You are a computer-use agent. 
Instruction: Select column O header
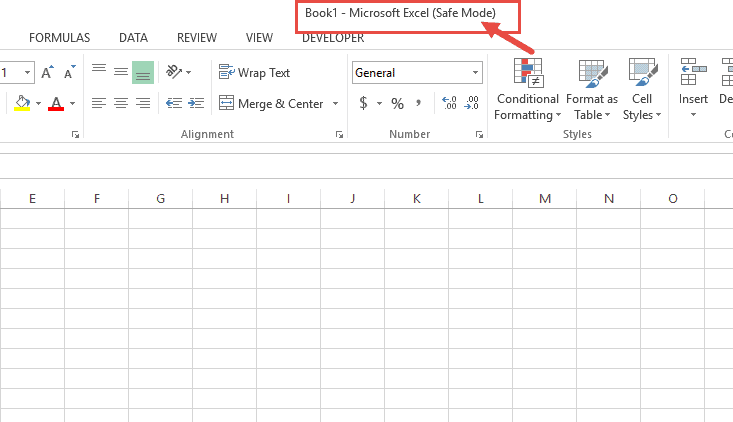673,199
